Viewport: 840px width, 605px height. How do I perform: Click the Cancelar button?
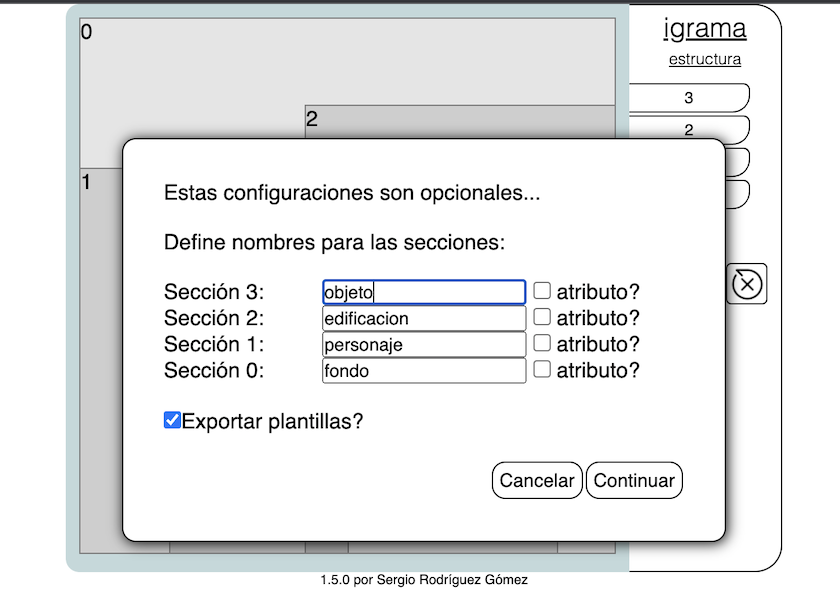[537, 480]
